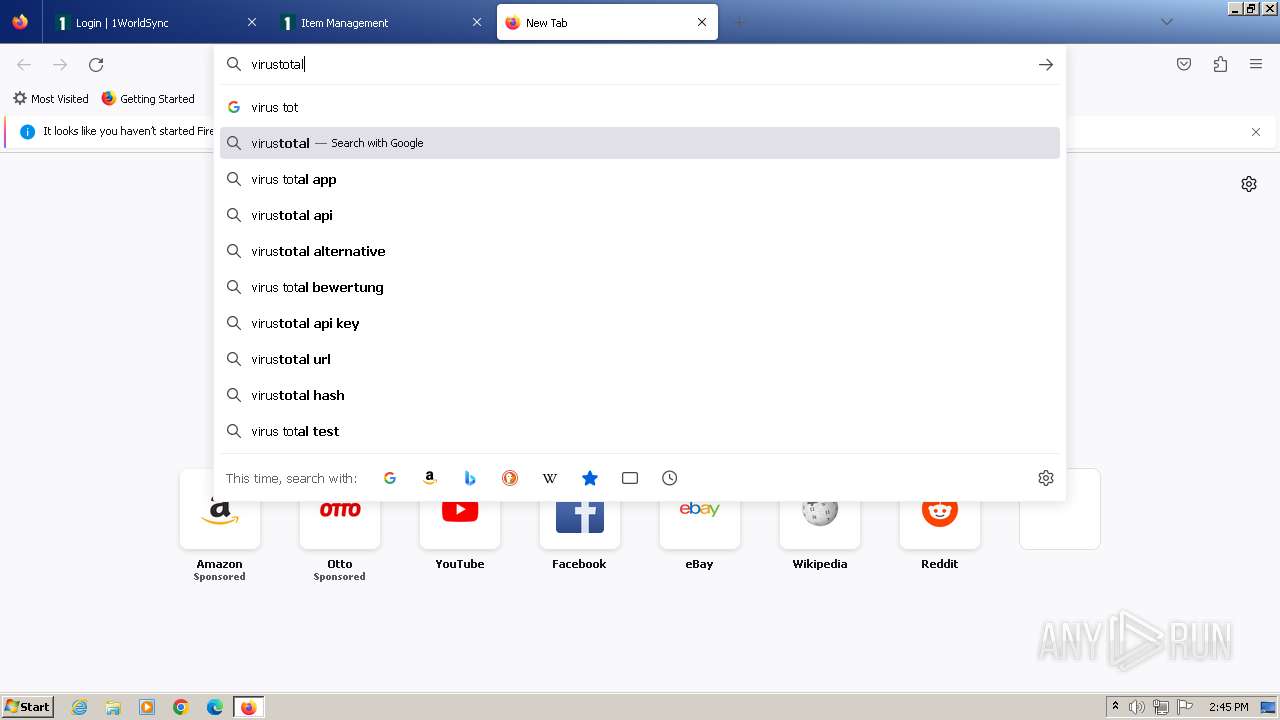Pick suggestion 'virus total bewertung'
Viewport: 1280px width, 720px height.
[640, 287]
